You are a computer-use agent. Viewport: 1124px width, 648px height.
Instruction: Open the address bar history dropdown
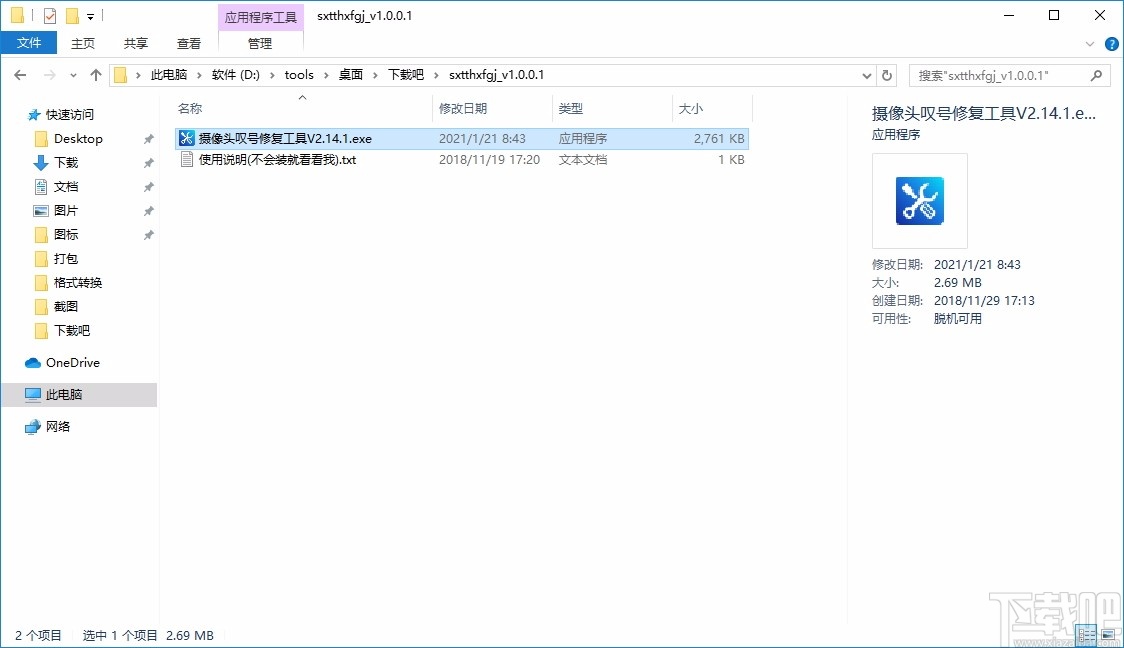[866, 74]
